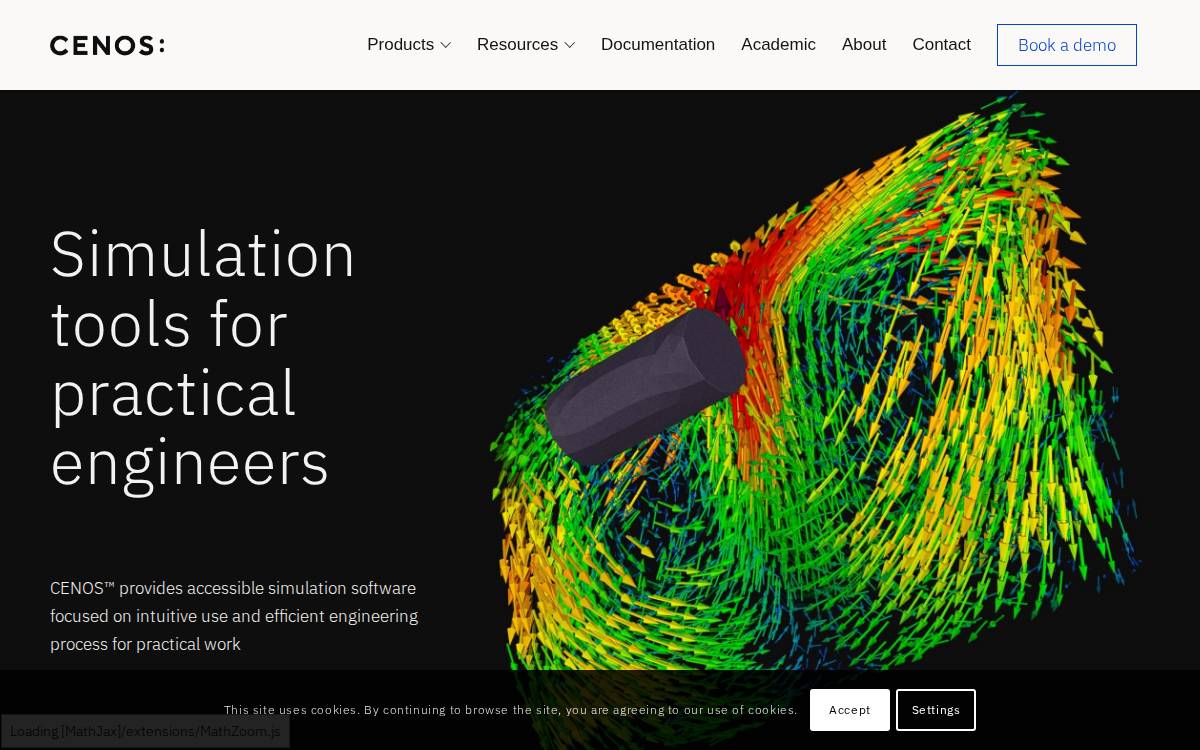The image size is (1200, 750).
Task: Click the 'Simulation tools for practical engineers' heading
Action: (x=203, y=357)
